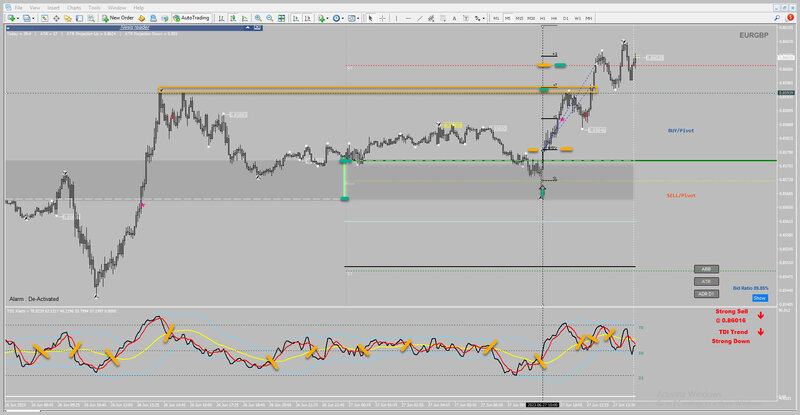Screen dimensions: 800x415
Task: Switch timeframe to H4
Action: (554, 18)
